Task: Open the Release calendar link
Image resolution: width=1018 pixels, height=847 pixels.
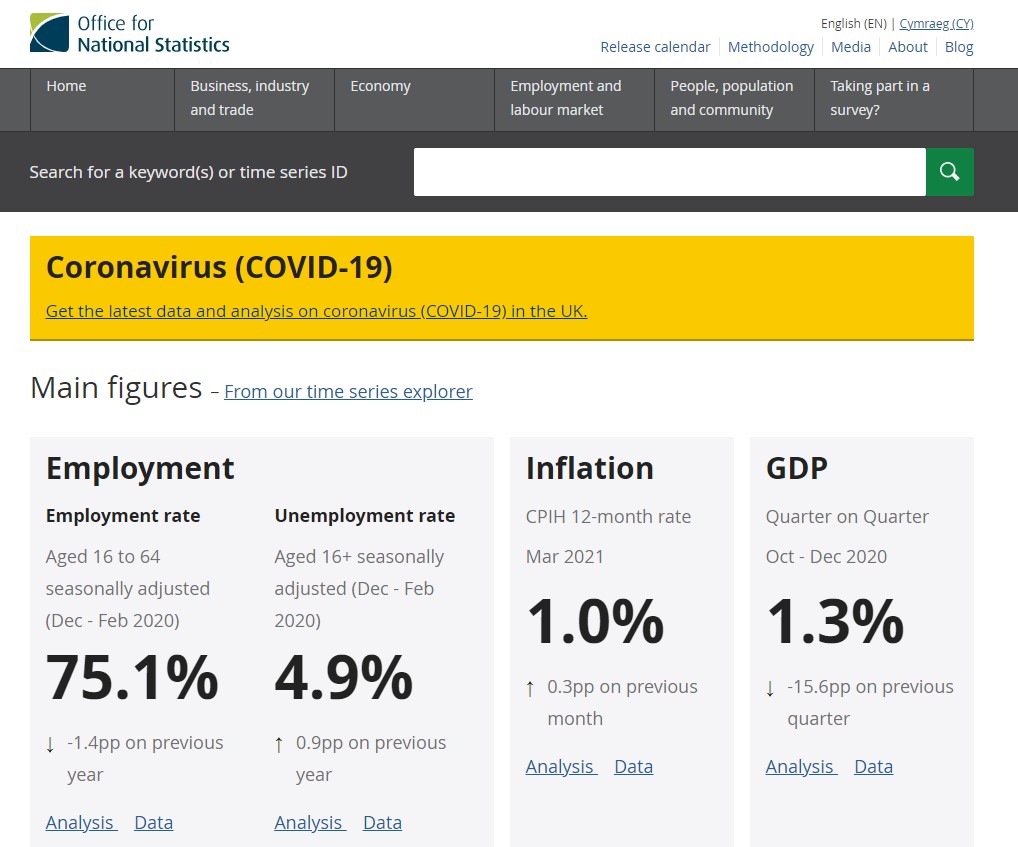Action: (x=655, y=47)
